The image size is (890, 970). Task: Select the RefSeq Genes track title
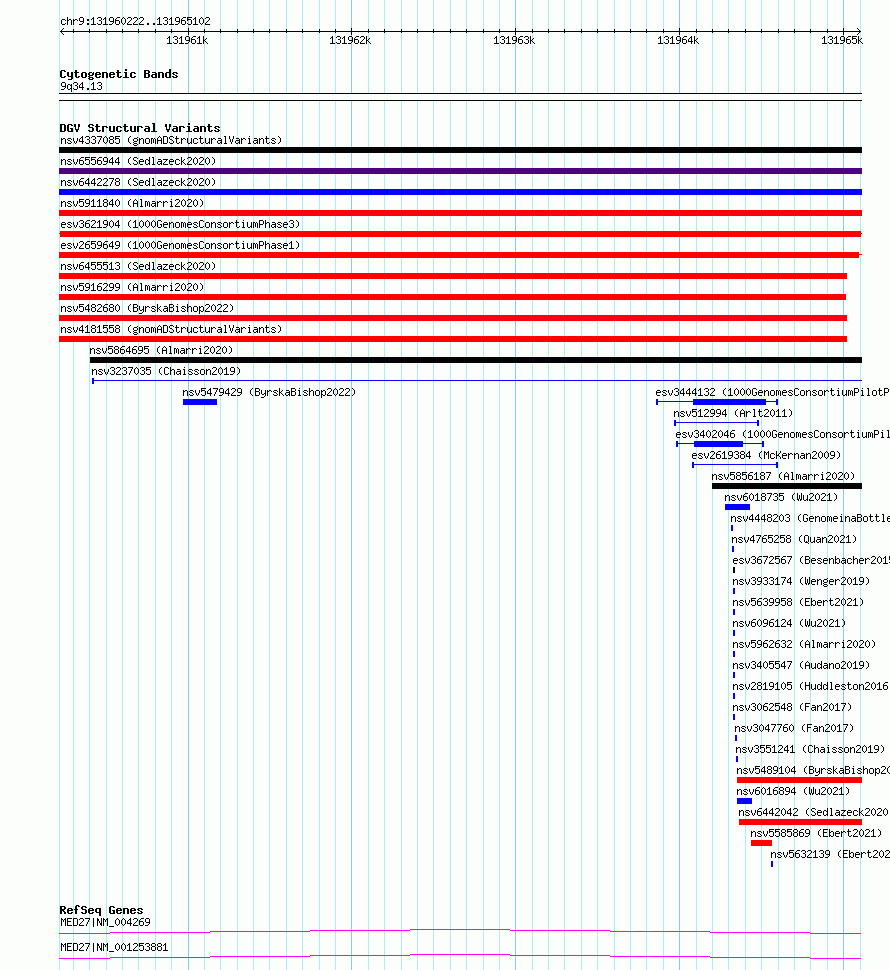[101, 910]
